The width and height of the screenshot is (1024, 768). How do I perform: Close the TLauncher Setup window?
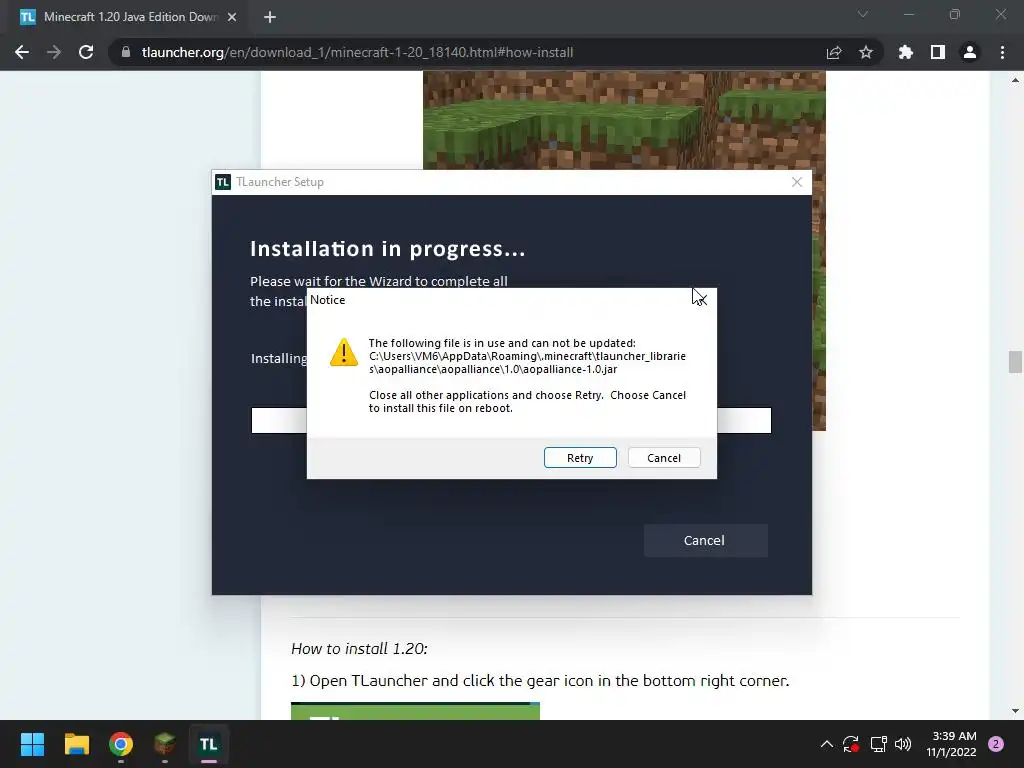797,182
